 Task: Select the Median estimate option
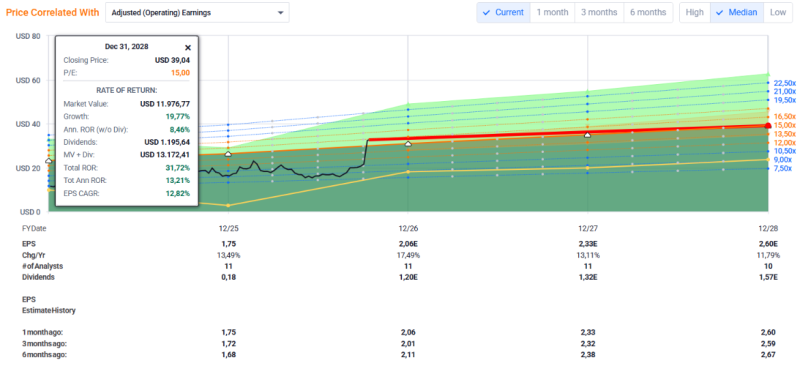737,12
